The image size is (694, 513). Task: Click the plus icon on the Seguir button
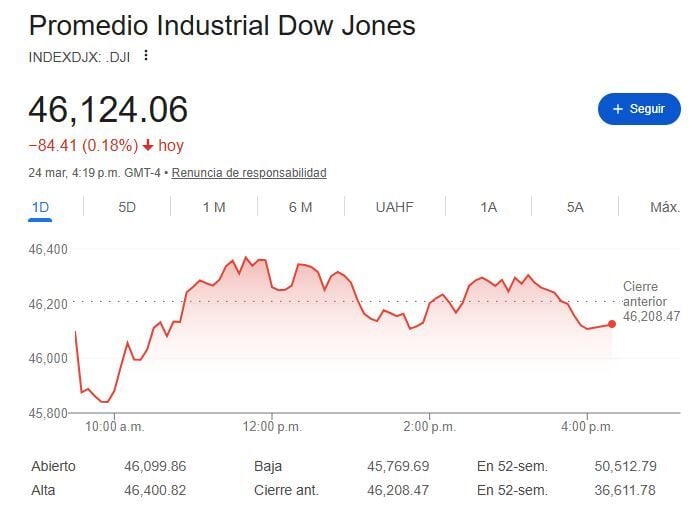617,109
